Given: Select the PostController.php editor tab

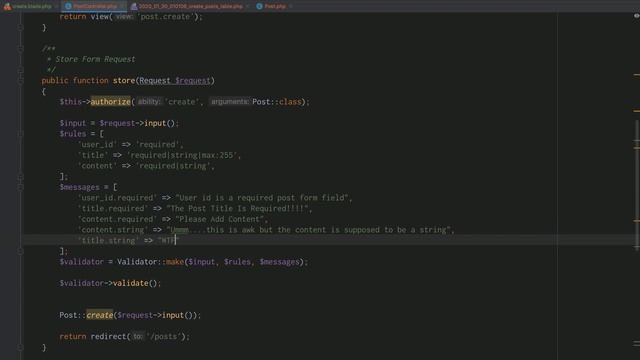Looking at the screenshot, I should pyautogui.click(x=95, y=6).
